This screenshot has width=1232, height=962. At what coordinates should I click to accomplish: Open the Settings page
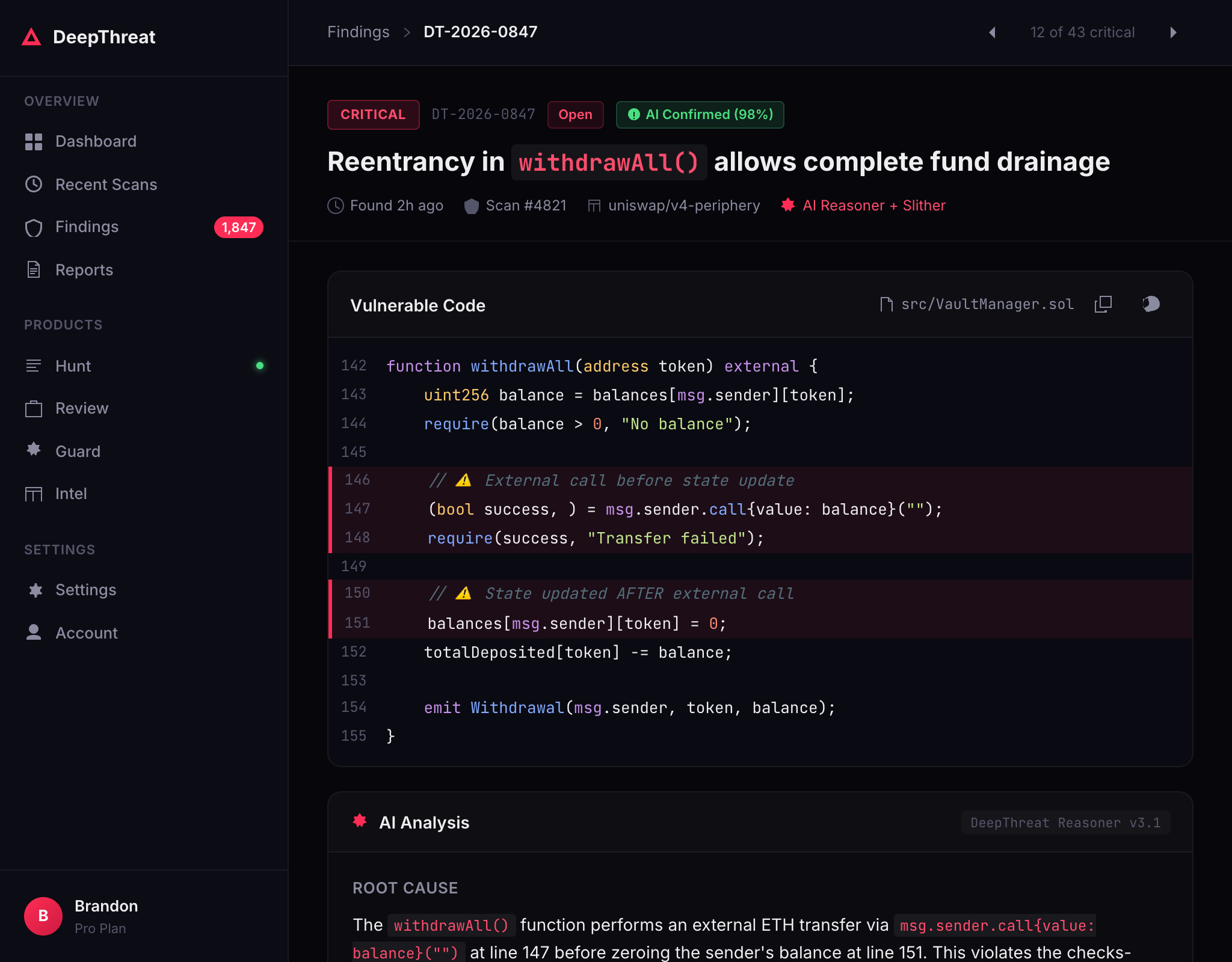[x=85, y=590]
